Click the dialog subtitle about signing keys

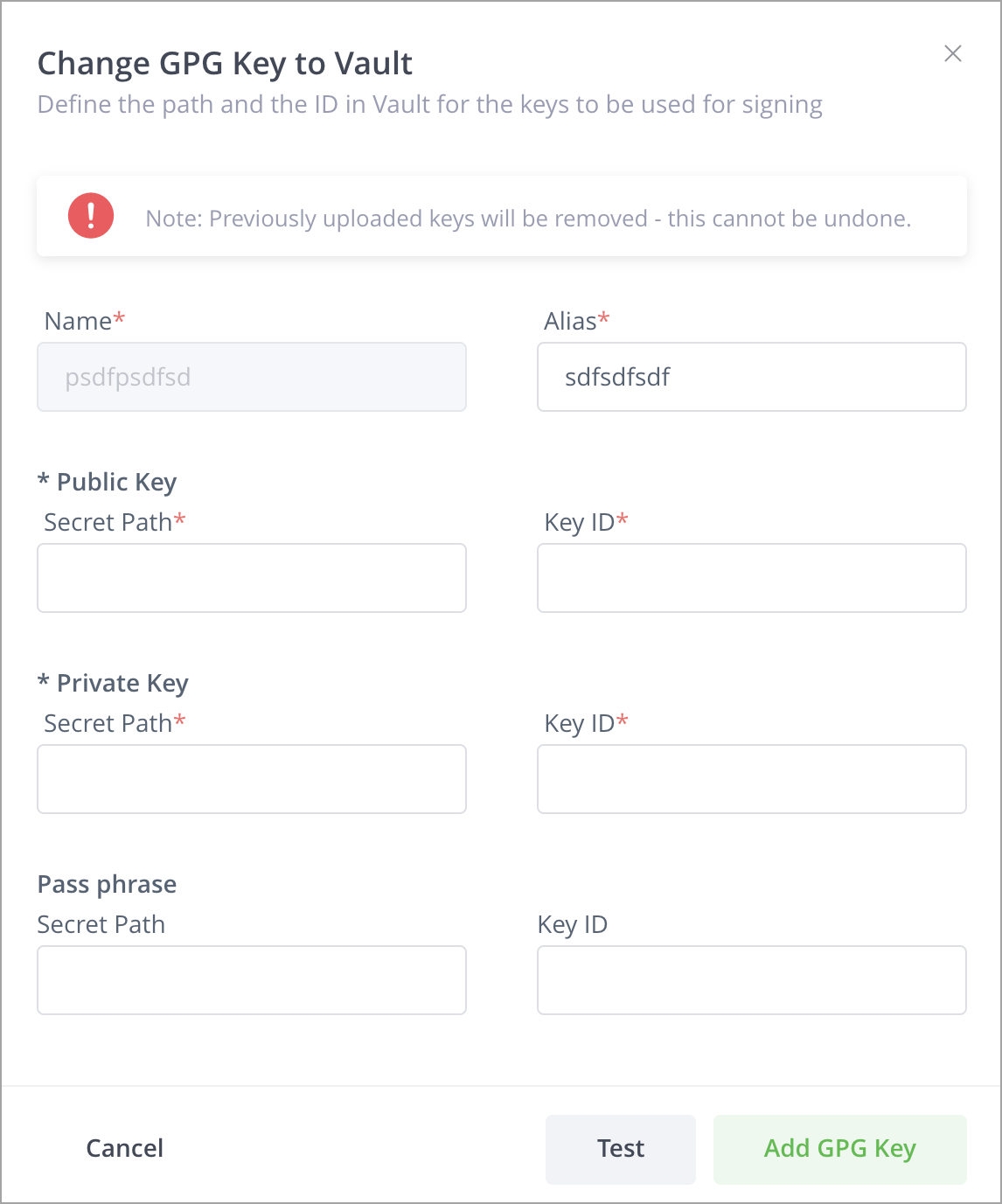coord(429,105)
